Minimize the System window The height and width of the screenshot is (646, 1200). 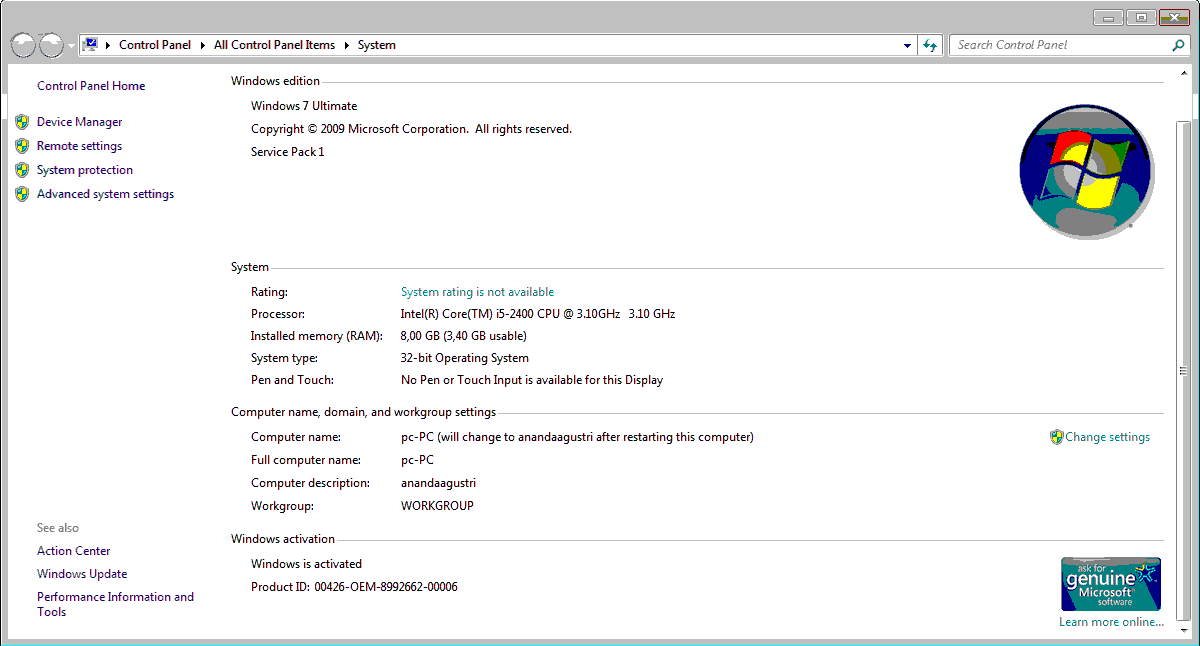tap(1108, 17)
